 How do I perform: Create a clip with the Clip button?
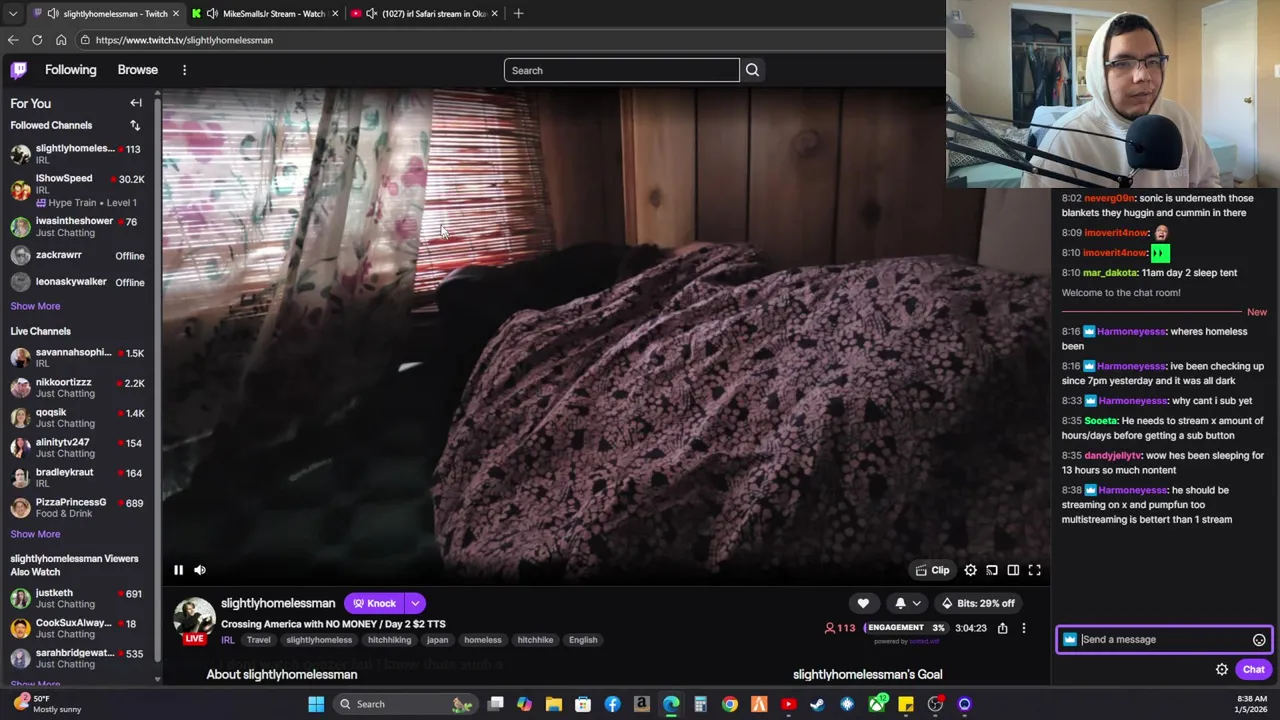[x=932, y=570]
